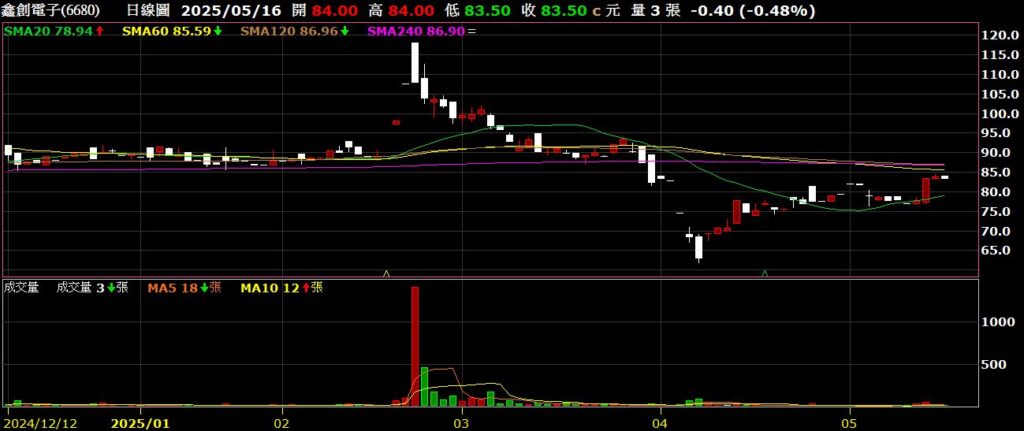Click the 成交量 panel title
Screen dimensions: 1024x431
[22, 287]
